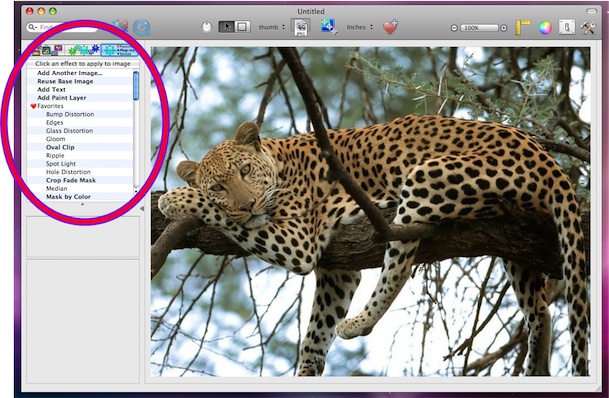Click the blue sparkle image effects icon

[329, 27]
